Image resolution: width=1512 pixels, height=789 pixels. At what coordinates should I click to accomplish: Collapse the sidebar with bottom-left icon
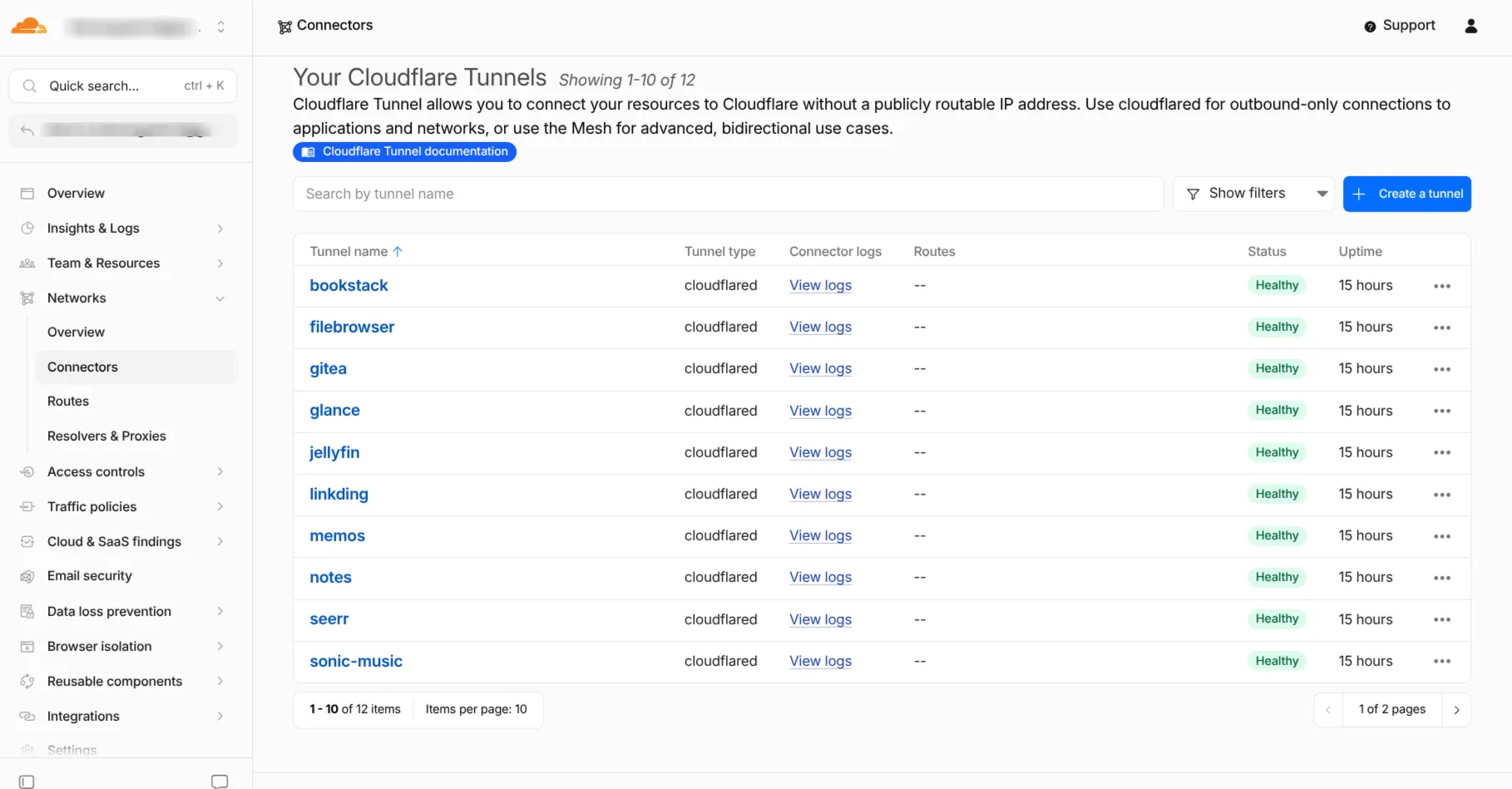[27, 782]
